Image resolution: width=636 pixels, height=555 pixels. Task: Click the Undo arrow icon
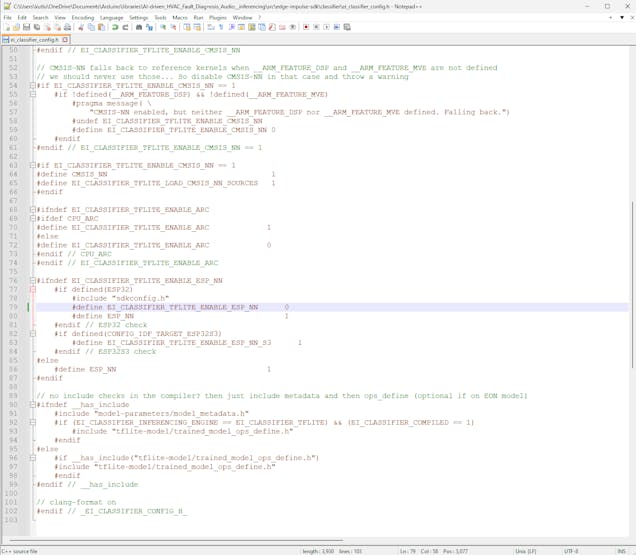click(112, 28)
